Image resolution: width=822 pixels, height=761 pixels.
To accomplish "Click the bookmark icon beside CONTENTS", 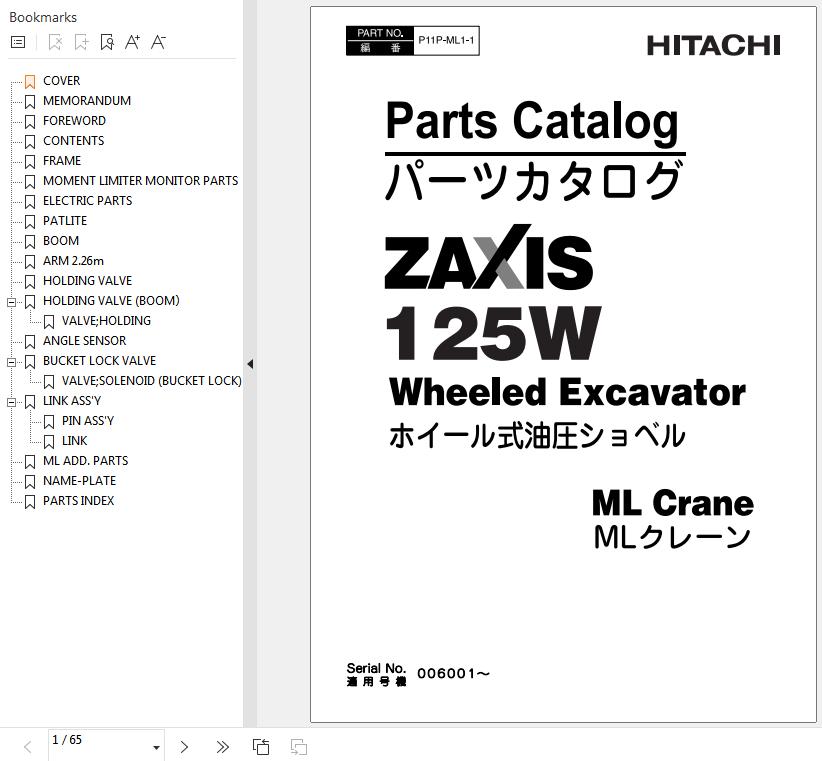I will (30, 142).
